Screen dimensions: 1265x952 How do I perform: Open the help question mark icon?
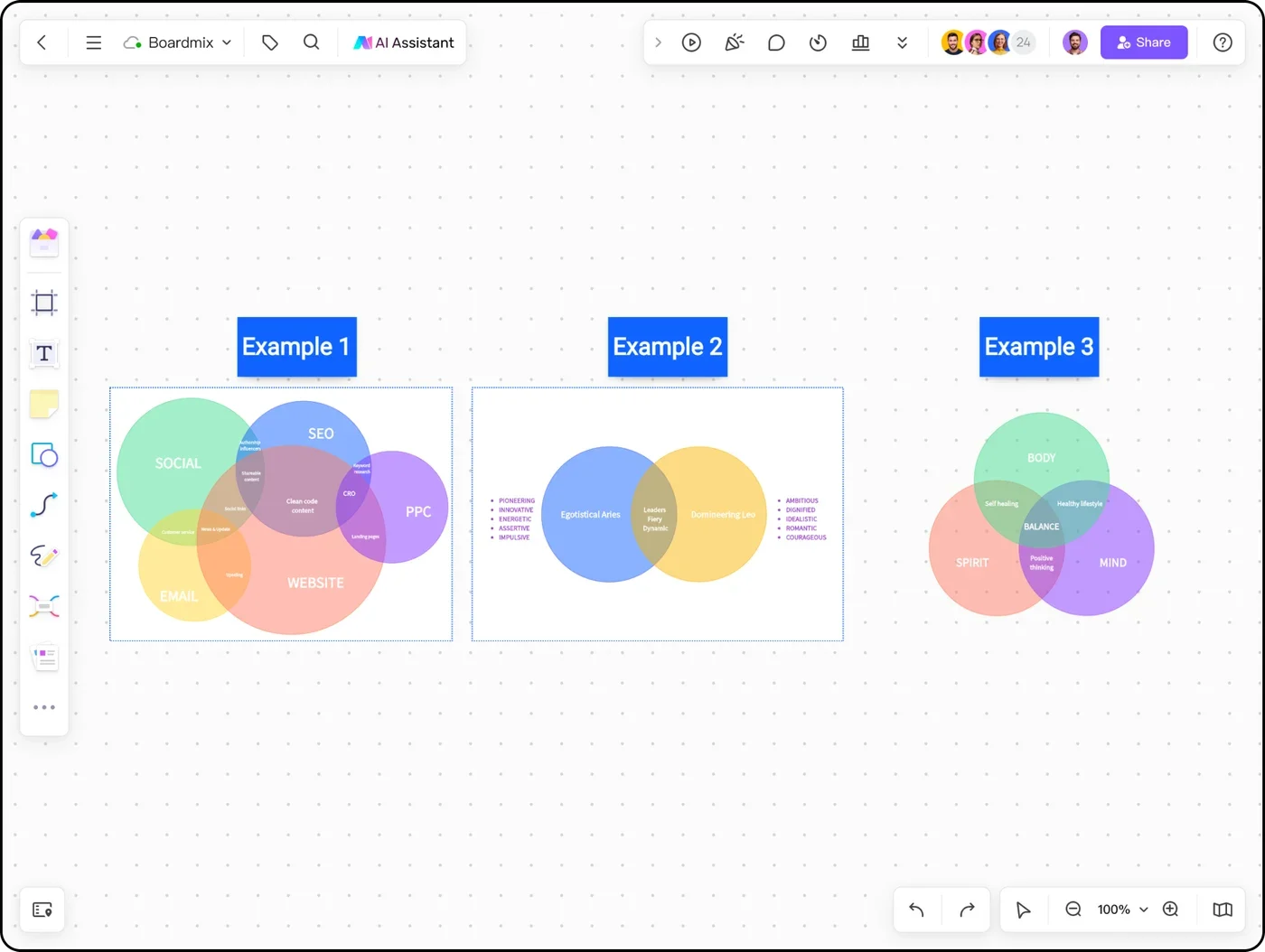1223,42
